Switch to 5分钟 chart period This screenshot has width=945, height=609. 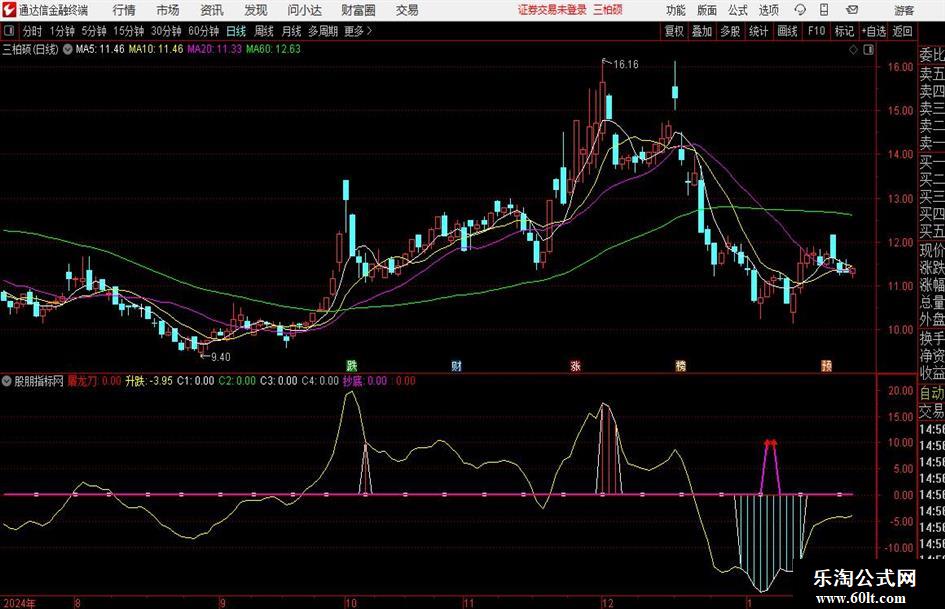pyautogui.click(x=94, y=31)
